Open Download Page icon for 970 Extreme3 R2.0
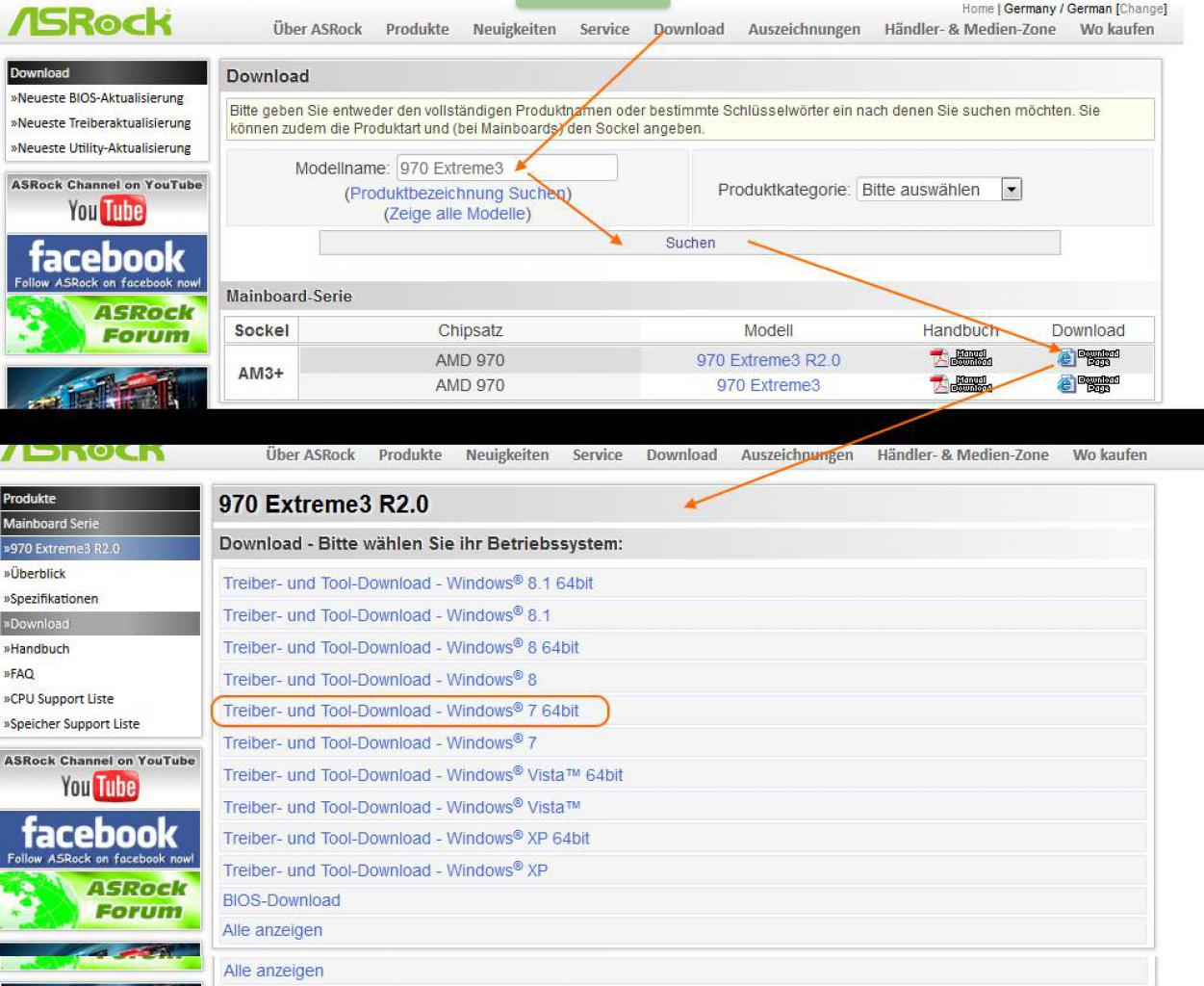The height and width of the screenshot is (986, 1204). (x=1089, y=359)
